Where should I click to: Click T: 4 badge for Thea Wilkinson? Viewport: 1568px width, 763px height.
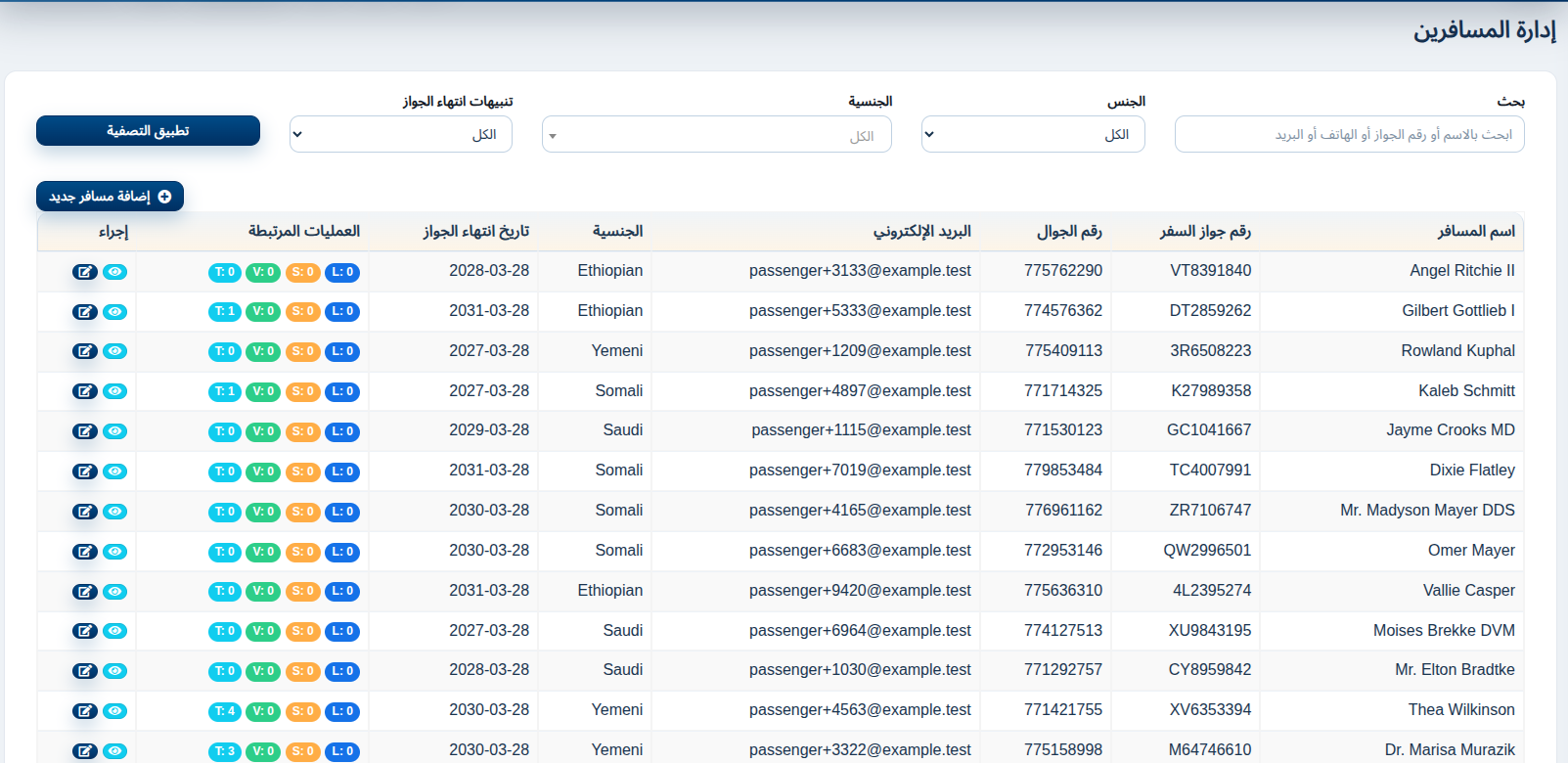(x=225, y=711)
